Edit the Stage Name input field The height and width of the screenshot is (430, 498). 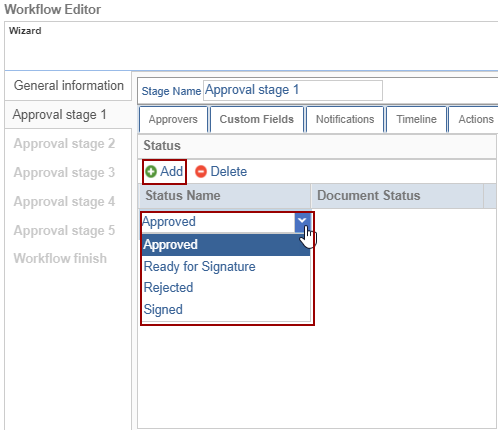click(293, 90)
